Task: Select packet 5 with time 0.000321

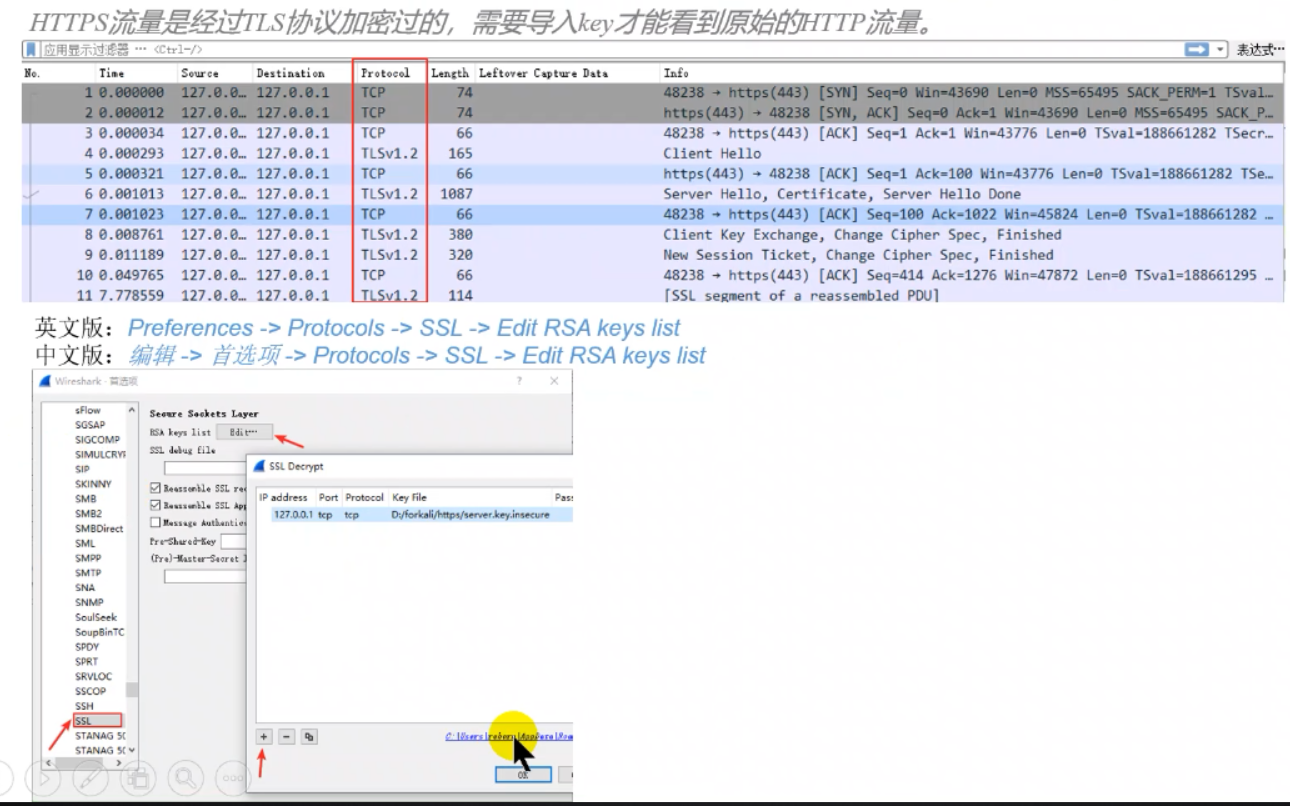Action: [653, 174]
